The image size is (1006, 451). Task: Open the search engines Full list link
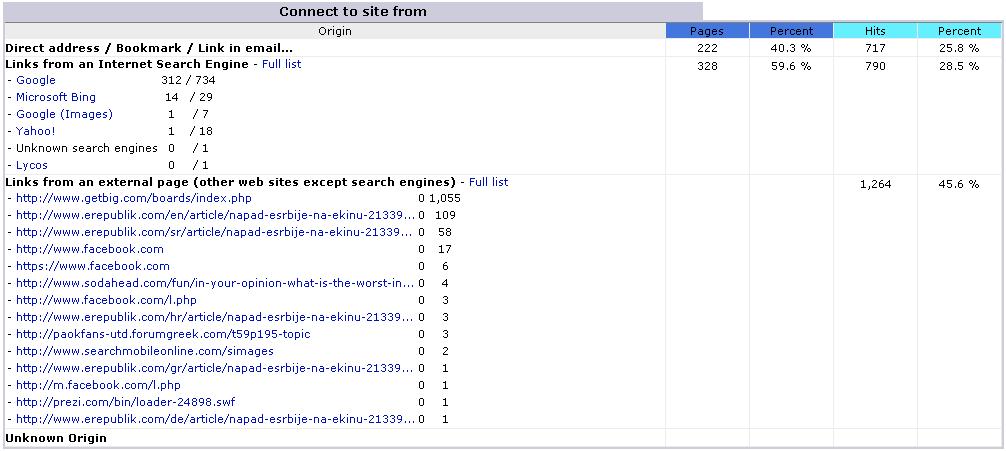click(282, 64)
